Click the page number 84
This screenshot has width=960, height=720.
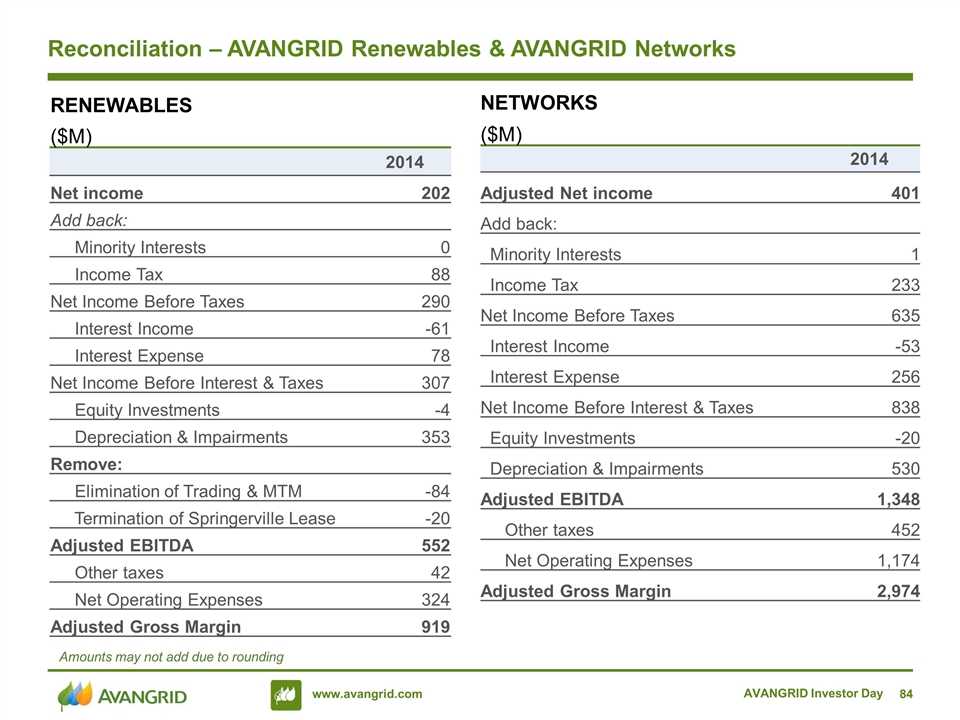[x=906, y=694]
